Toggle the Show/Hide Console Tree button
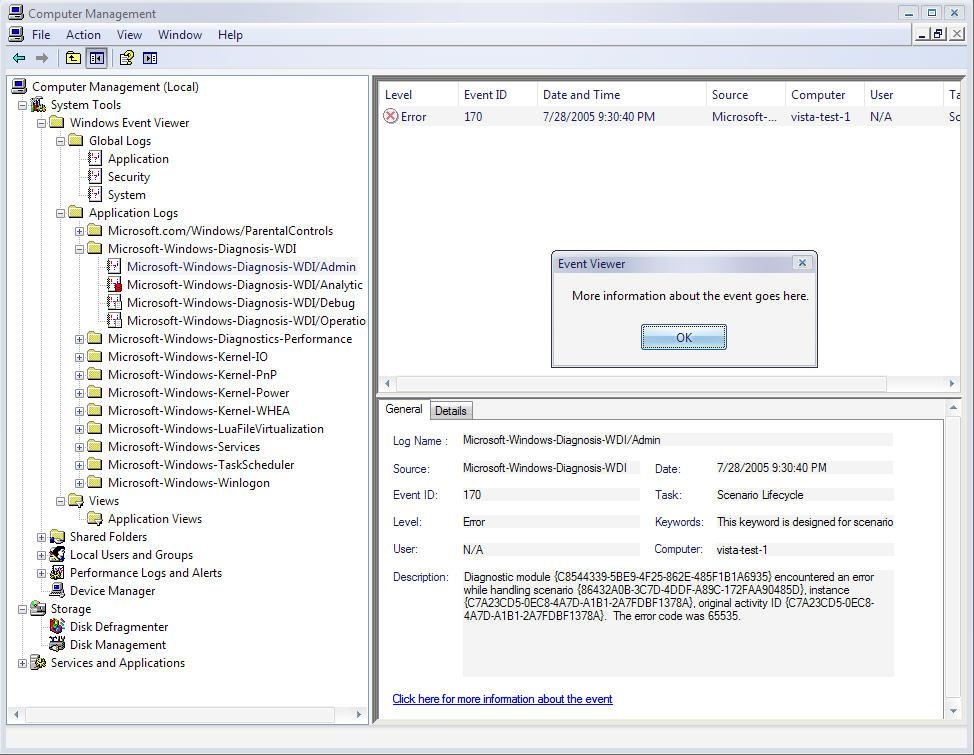Screen dimensions: 974x755 (x=97, y=58)
